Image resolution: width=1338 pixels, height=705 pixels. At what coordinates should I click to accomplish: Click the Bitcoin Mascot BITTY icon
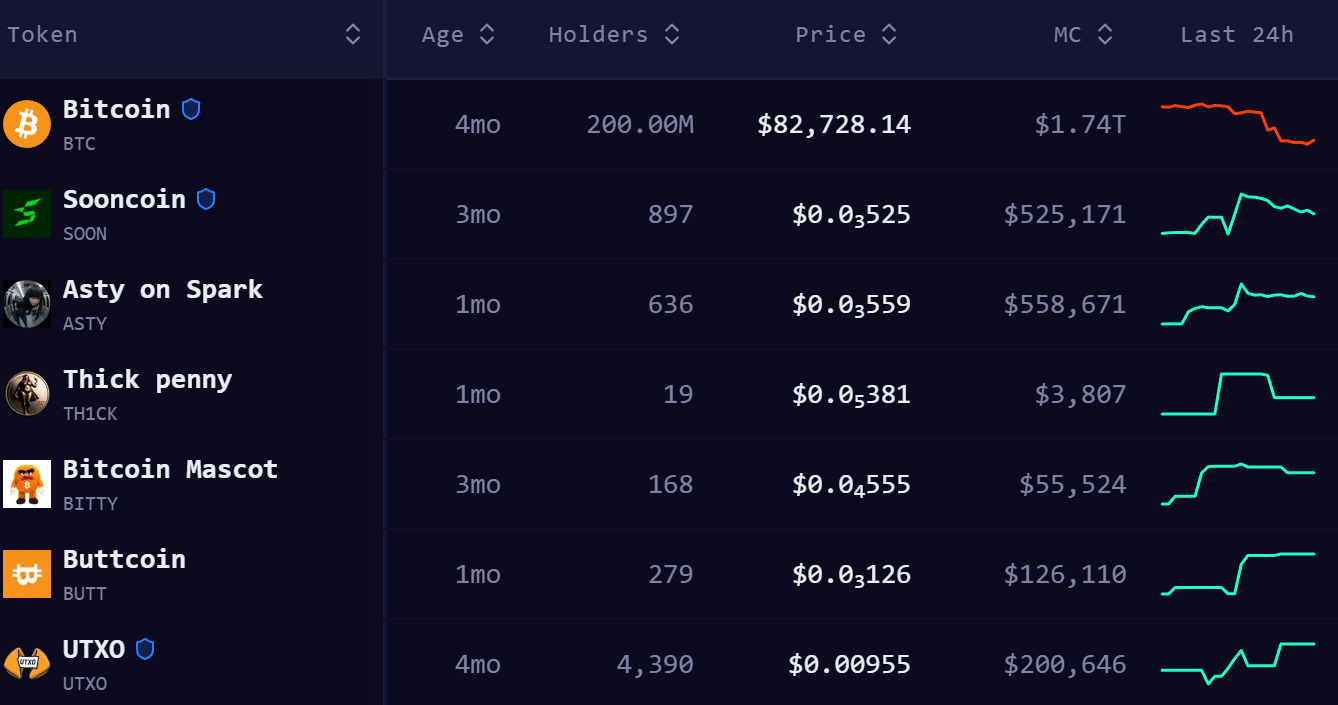coord(27,484)
